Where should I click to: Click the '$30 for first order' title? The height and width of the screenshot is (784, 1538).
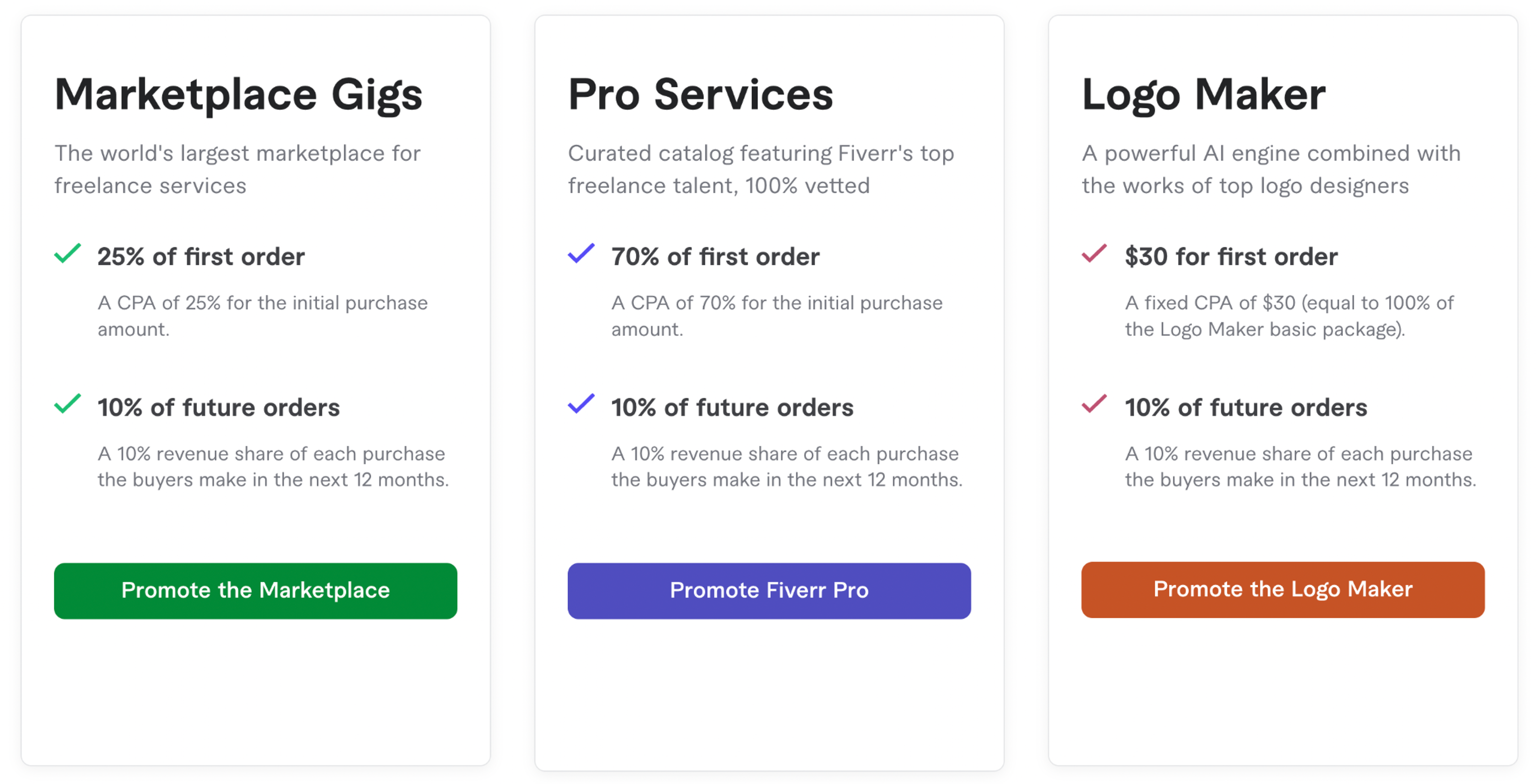(1231, 257)
